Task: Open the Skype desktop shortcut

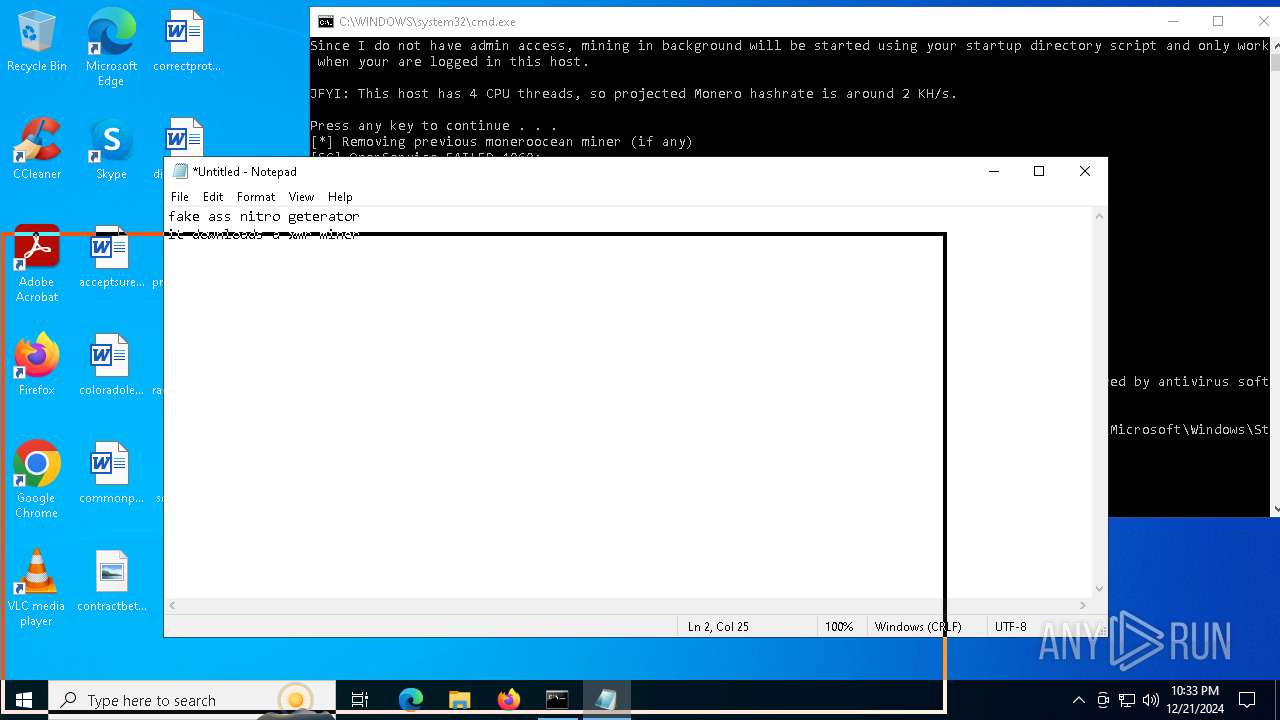Action: 111,150
